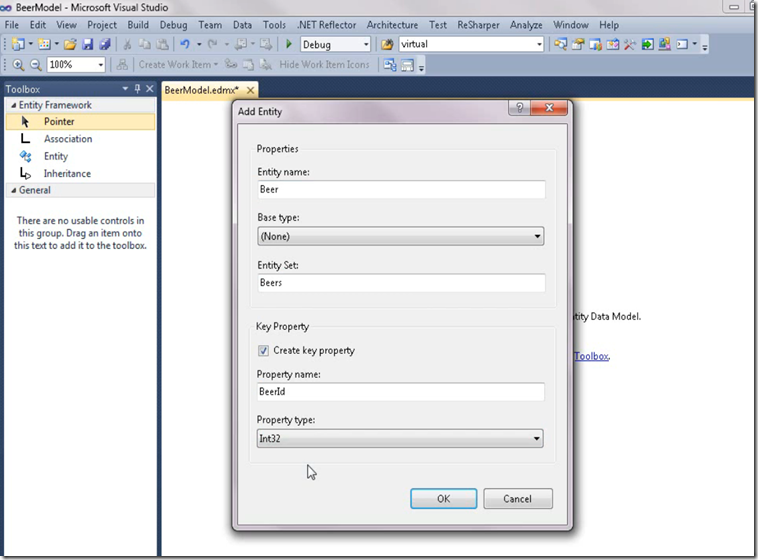
Task: Click the New Project toolbar icon
Action: [x=18, y=44]
